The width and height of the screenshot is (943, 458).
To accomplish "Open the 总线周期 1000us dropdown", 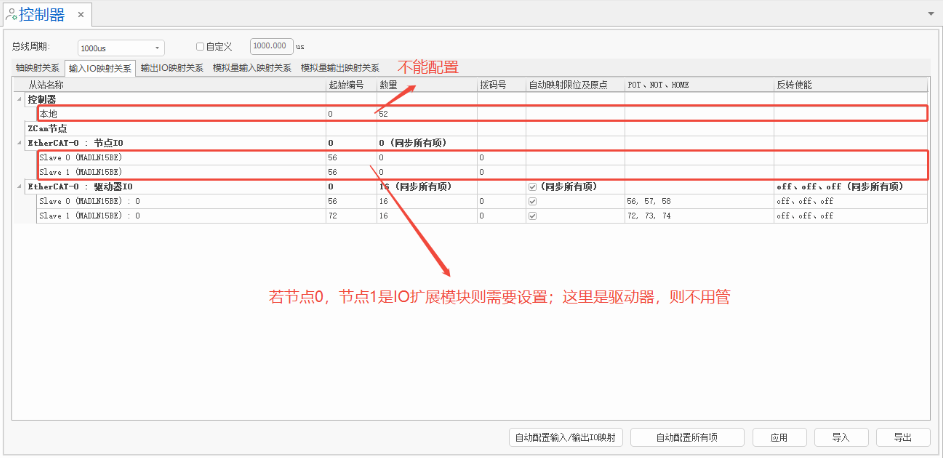I will coord(120,47).
